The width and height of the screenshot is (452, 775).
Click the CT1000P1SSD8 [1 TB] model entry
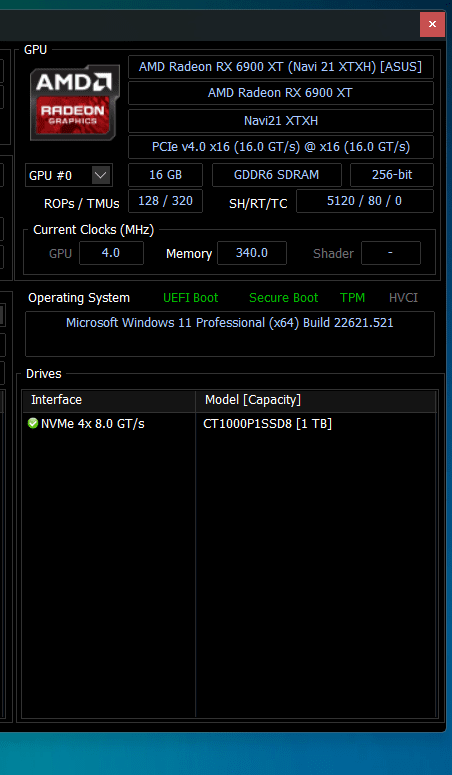pos(268,424)
